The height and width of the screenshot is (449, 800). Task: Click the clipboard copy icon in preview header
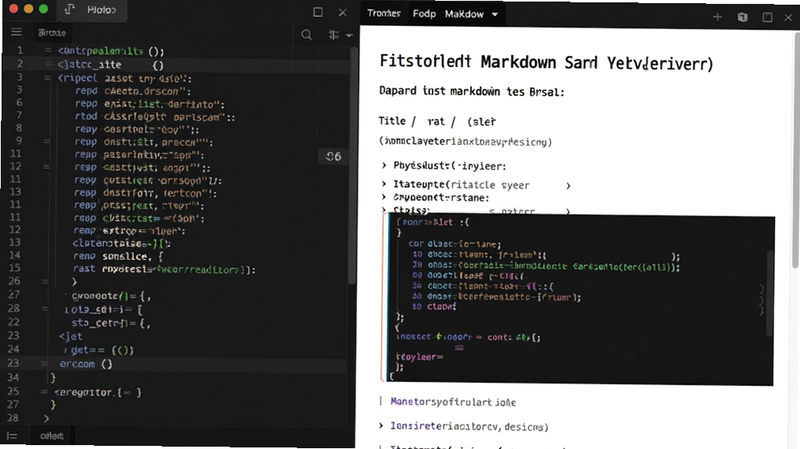click(x=742, y=17)
